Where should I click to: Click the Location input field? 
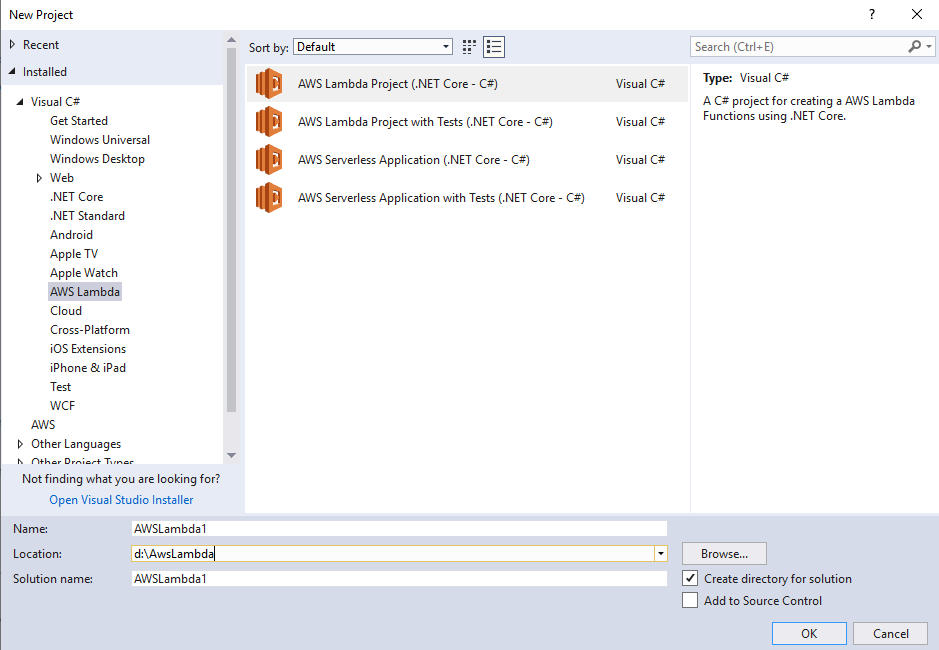point(393,554)
